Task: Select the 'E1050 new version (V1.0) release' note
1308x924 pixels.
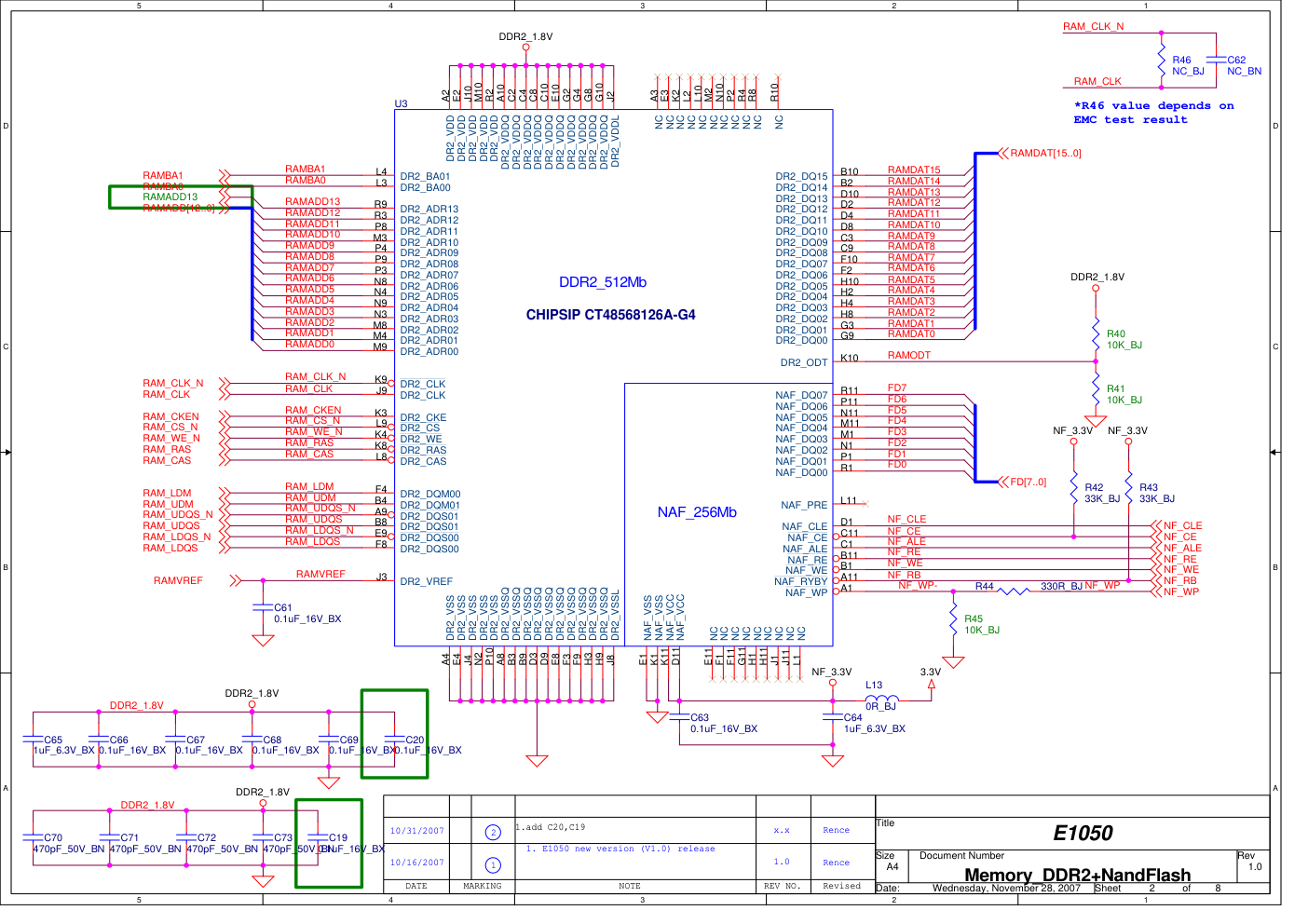Action: [x=620, y=849]
